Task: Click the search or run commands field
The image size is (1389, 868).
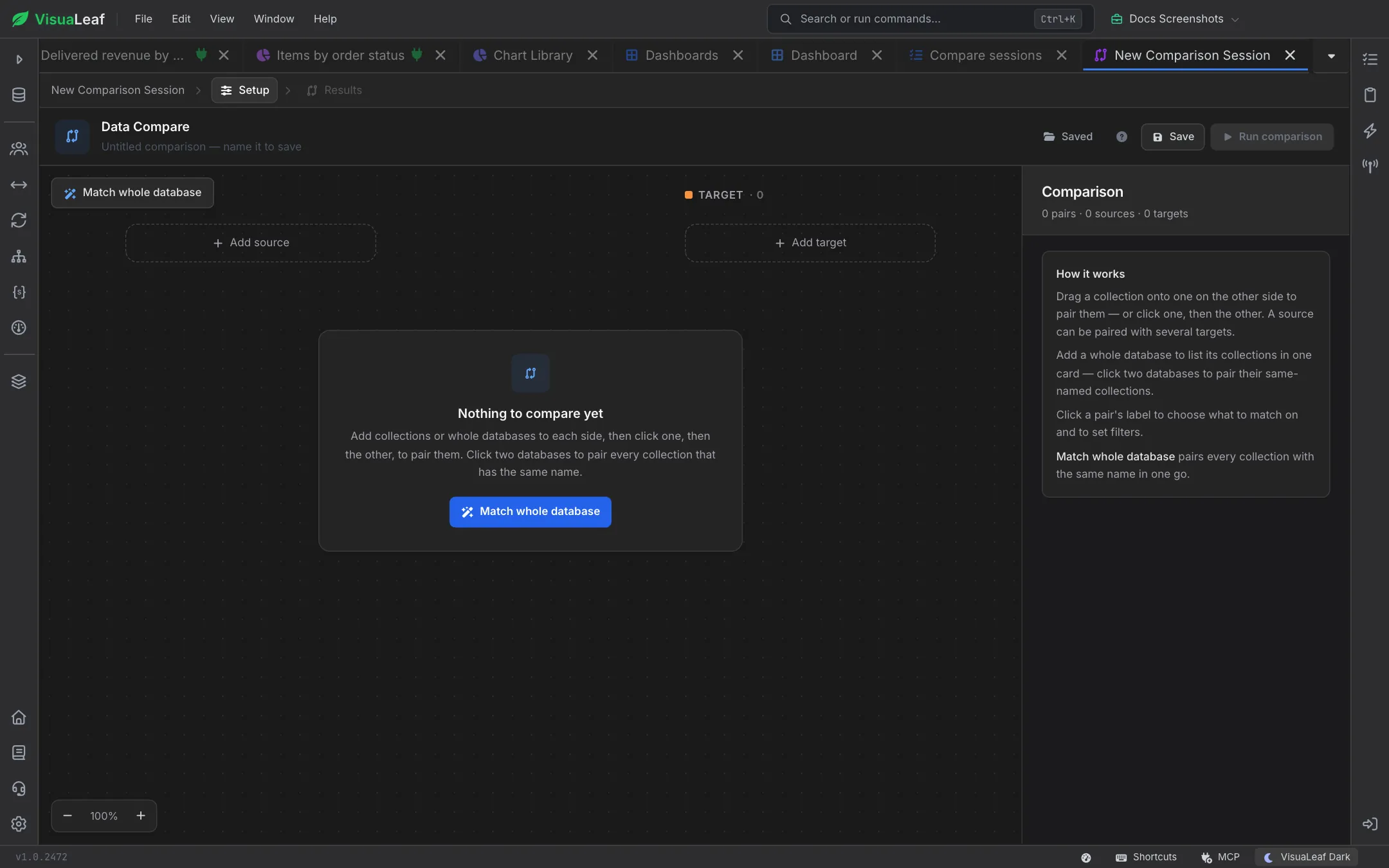Action: (x=930, y=19)
